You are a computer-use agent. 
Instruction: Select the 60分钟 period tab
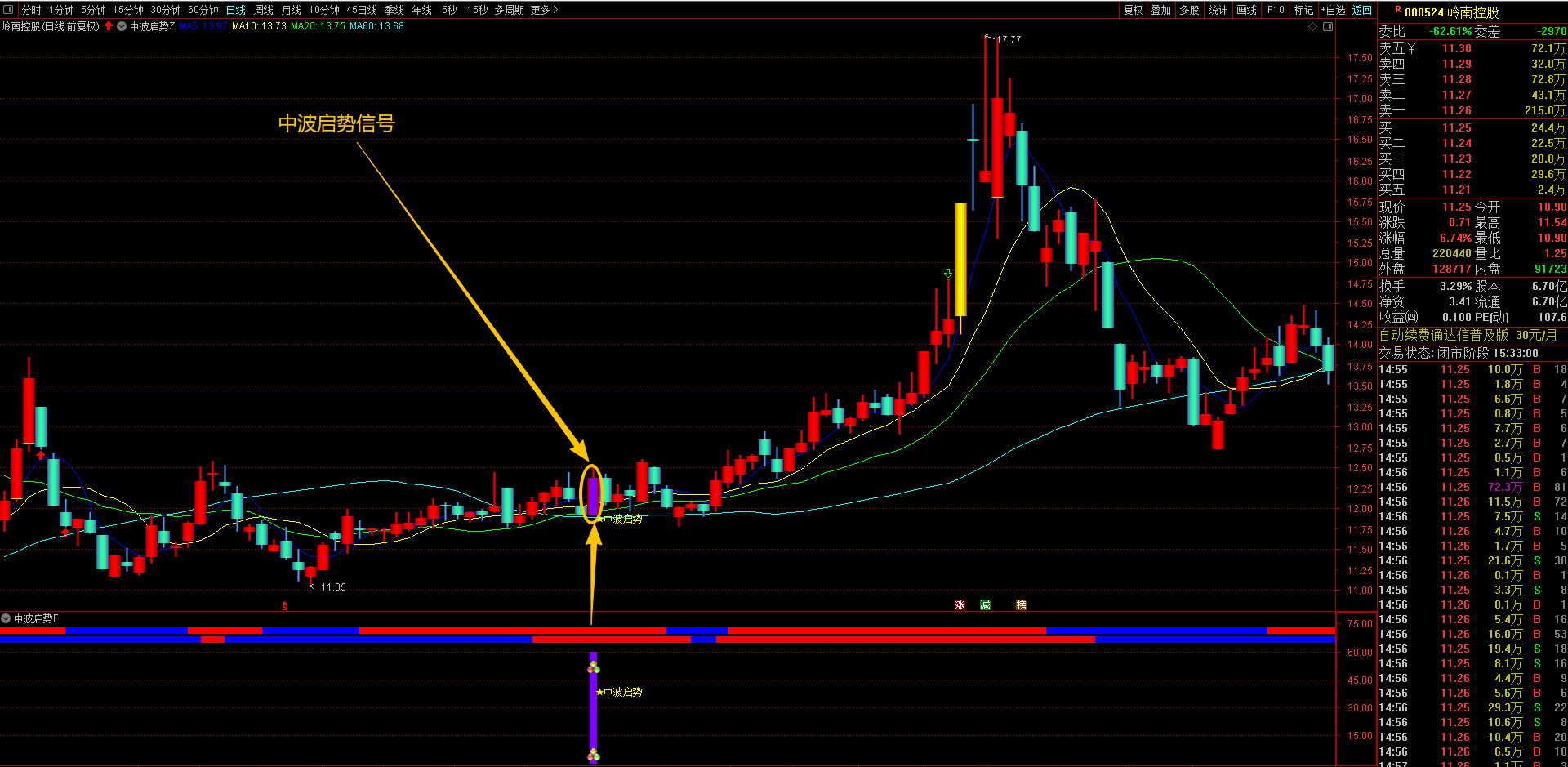203,10
